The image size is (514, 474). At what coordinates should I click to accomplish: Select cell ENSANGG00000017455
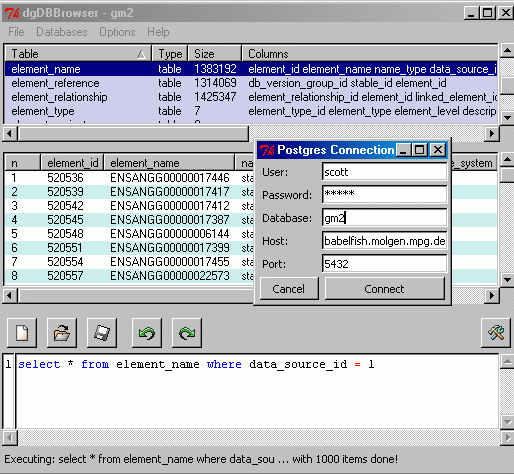pyautogui.click(x=170, y=262)
